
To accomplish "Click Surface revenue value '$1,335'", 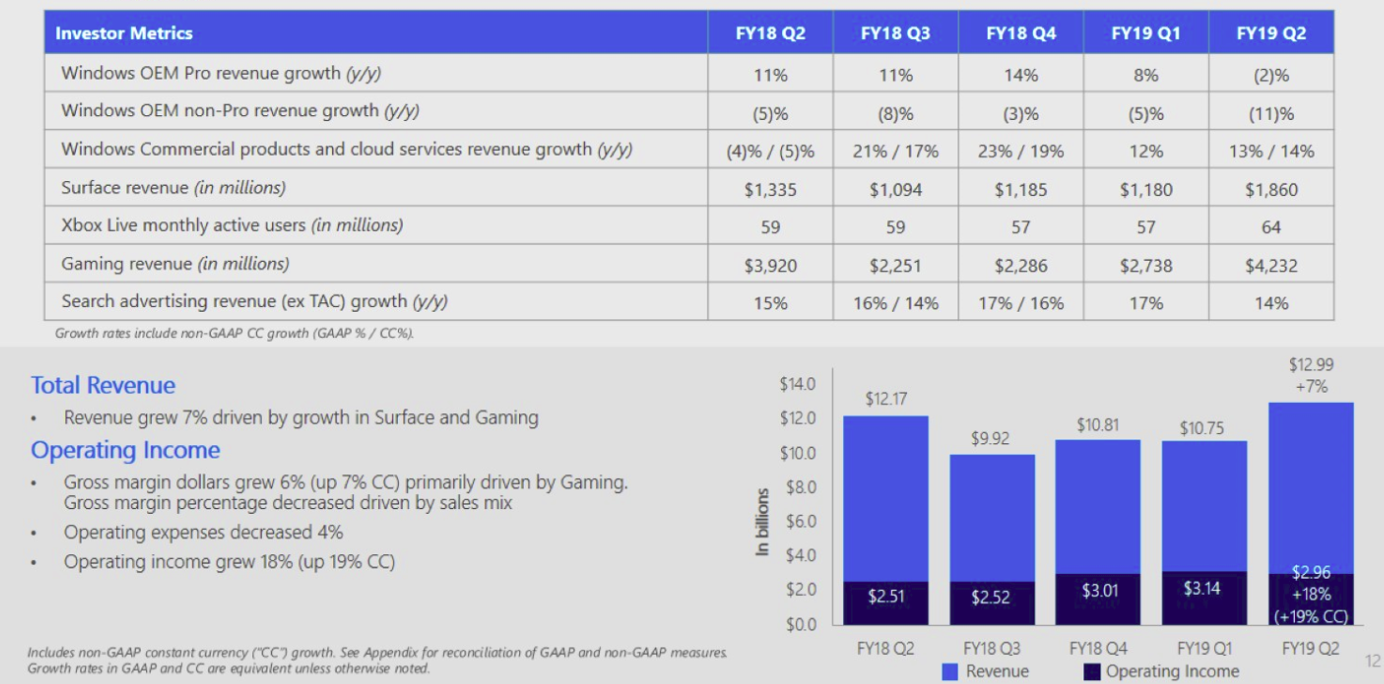I will click(770, 190).
